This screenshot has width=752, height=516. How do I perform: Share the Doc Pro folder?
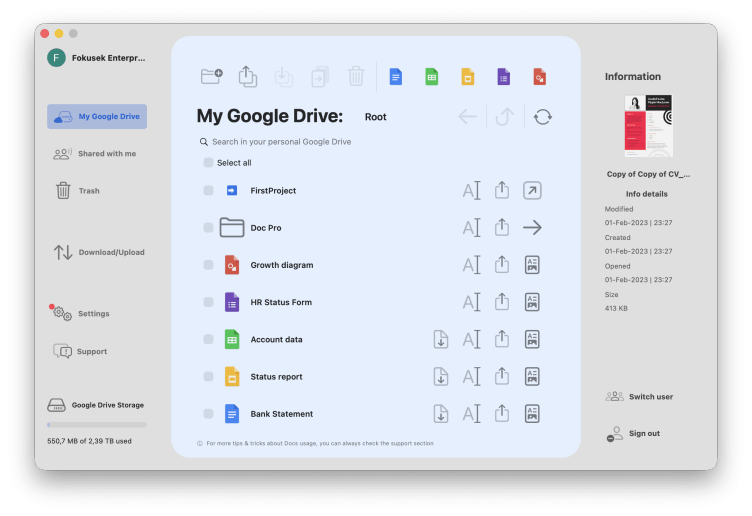[x=502, y=226]
